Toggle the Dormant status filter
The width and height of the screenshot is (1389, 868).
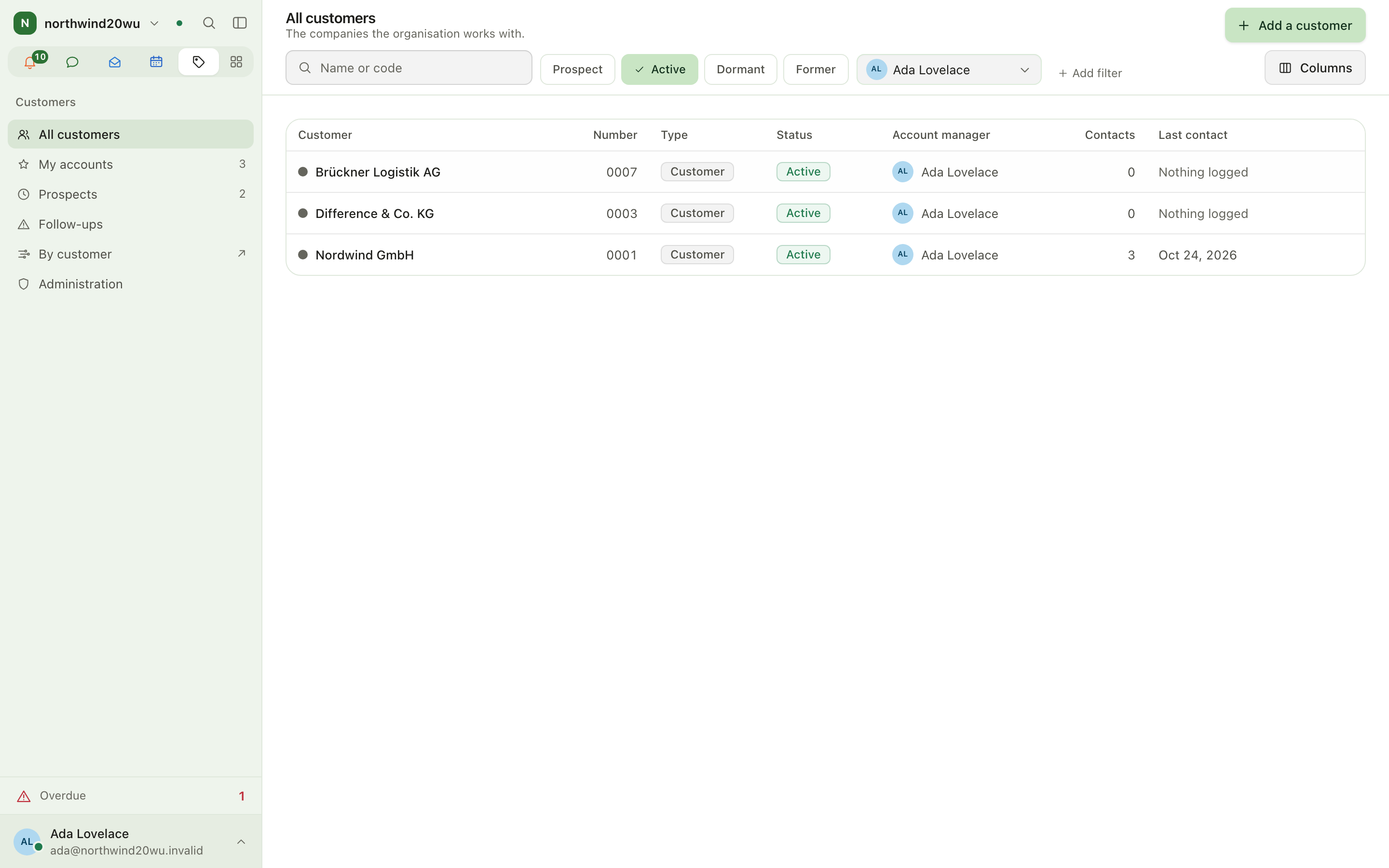(x=740, y=69)
